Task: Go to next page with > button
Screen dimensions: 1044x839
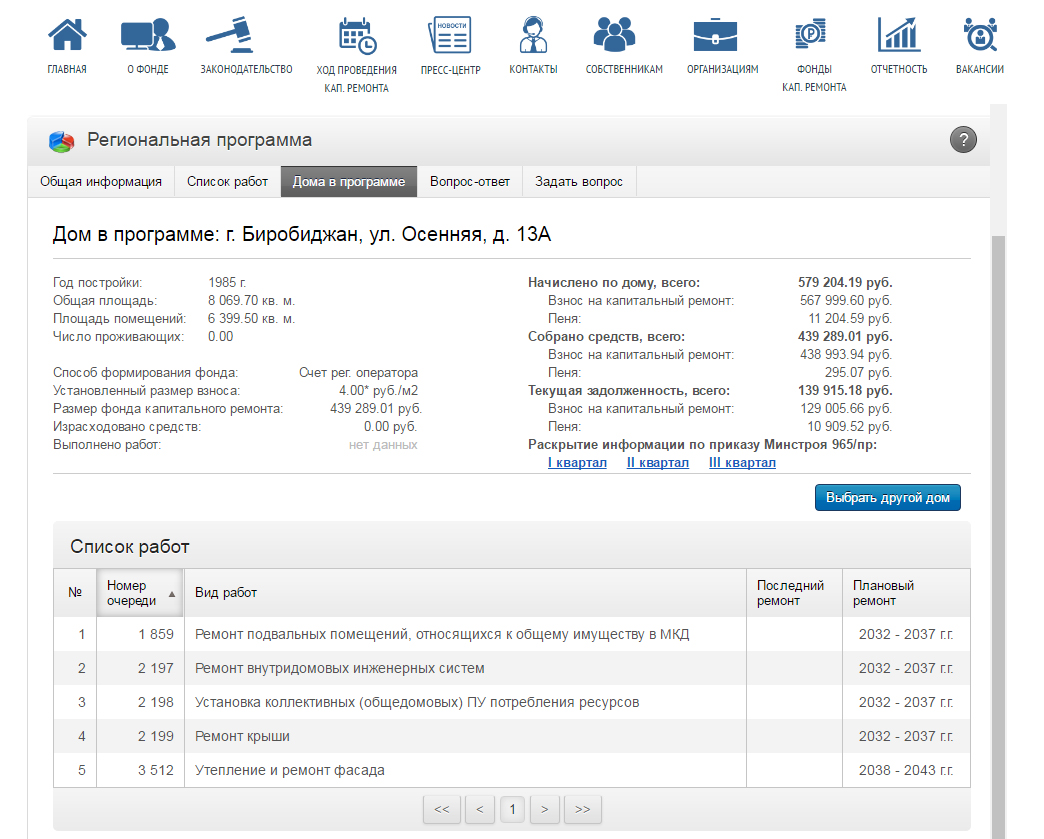Action: point(545,810)
